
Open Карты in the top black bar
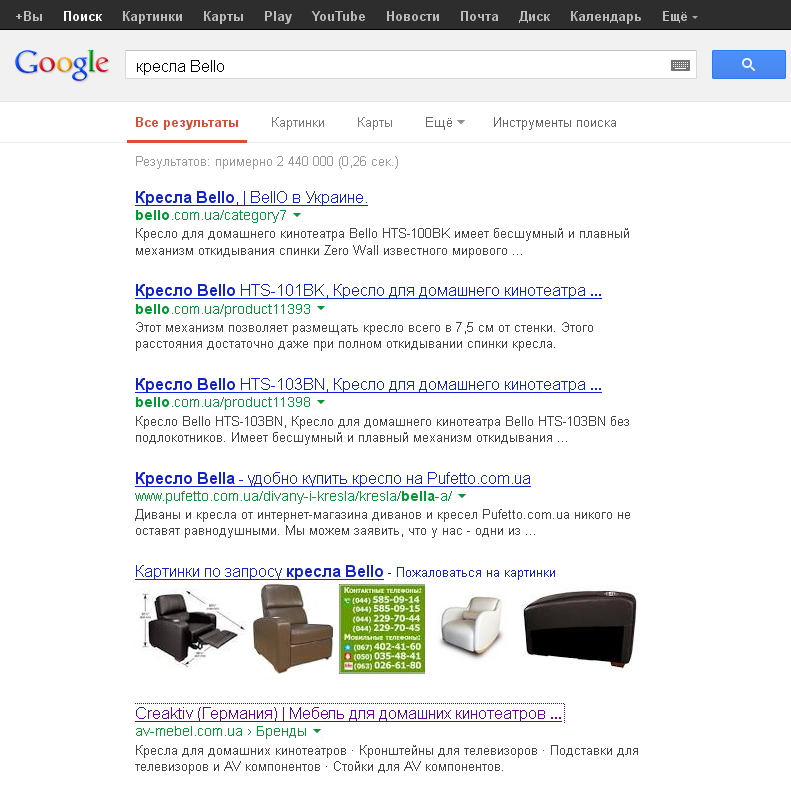pos(223,16)
